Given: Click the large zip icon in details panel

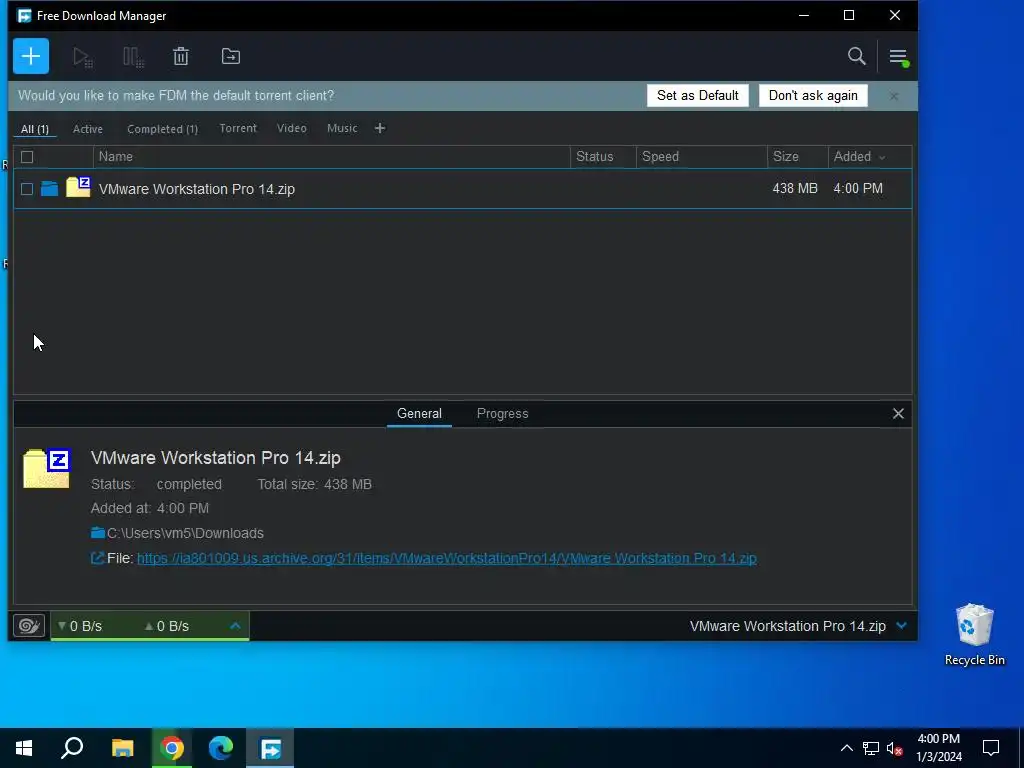Looking at the screenshot, I should [x=46, y=468].
